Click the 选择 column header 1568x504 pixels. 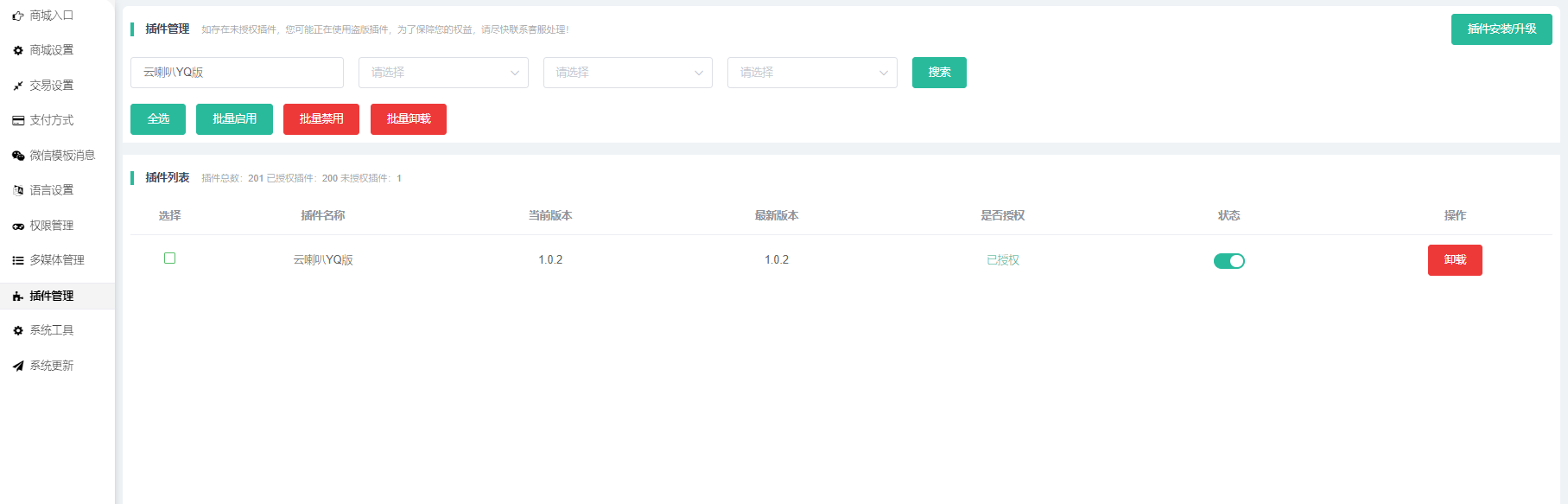(x=170, y=215)
